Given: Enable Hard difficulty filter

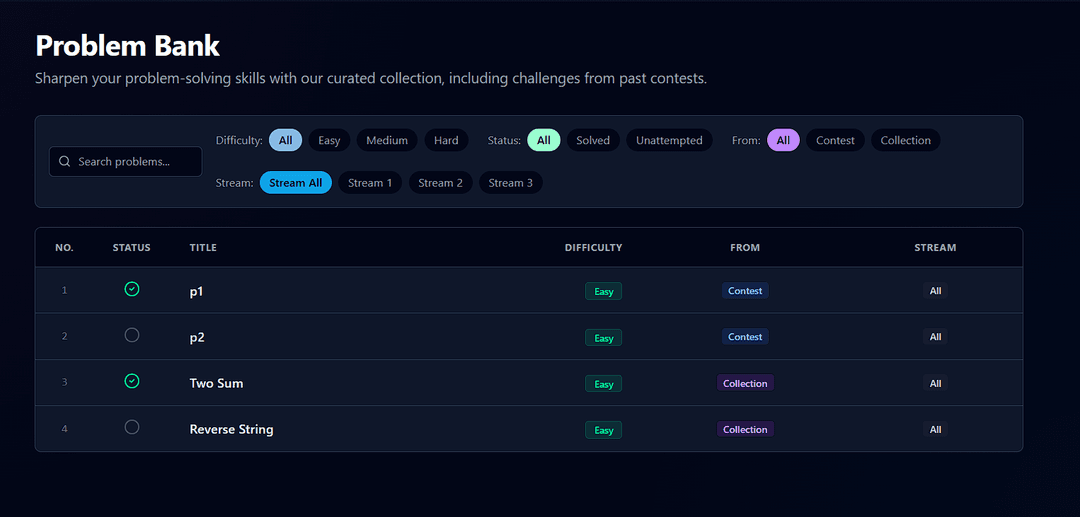Looking at the screenshot, I should click(446, 141).
